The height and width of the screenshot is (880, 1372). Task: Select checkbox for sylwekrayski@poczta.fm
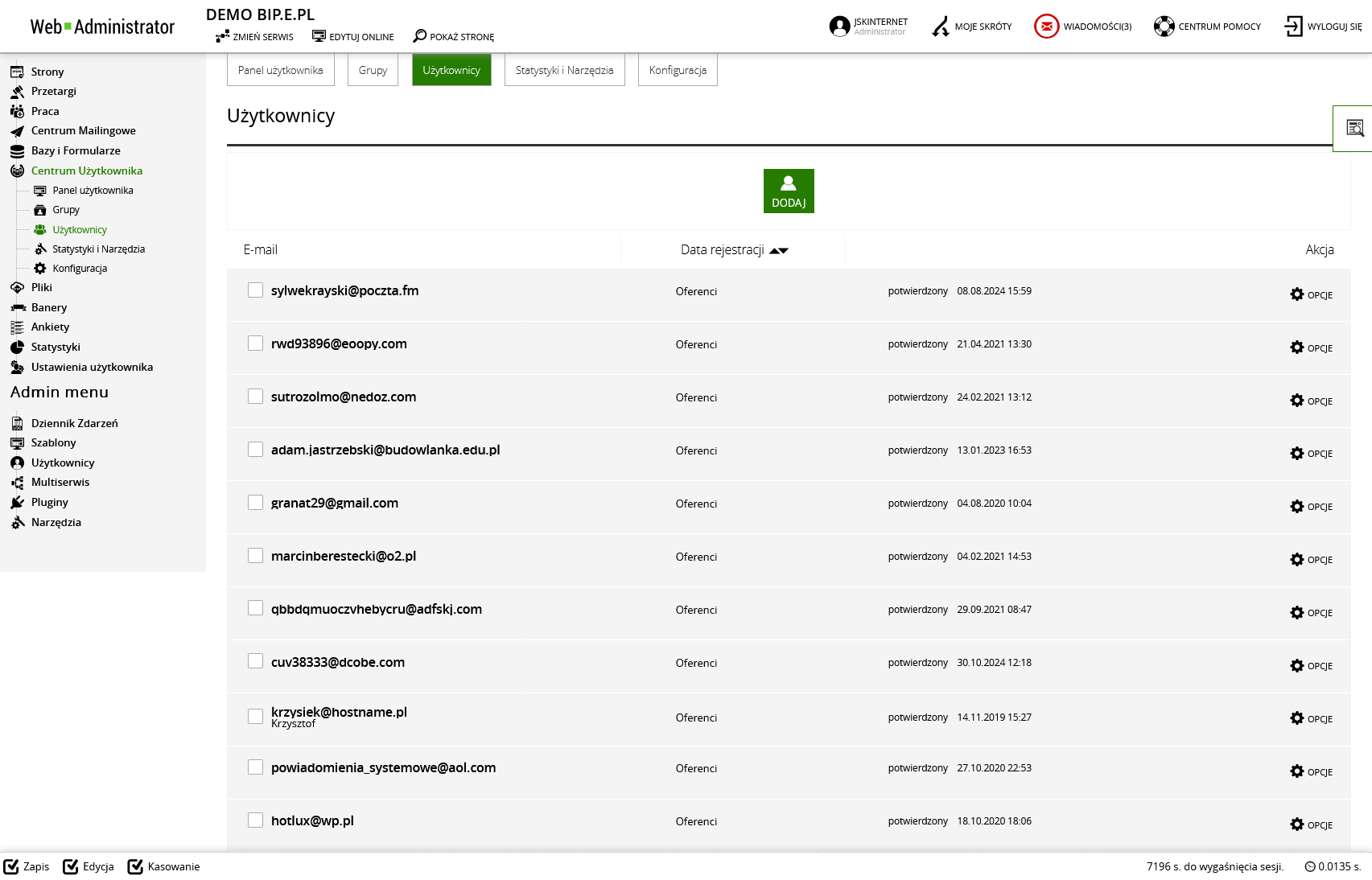tap(255, 290)
